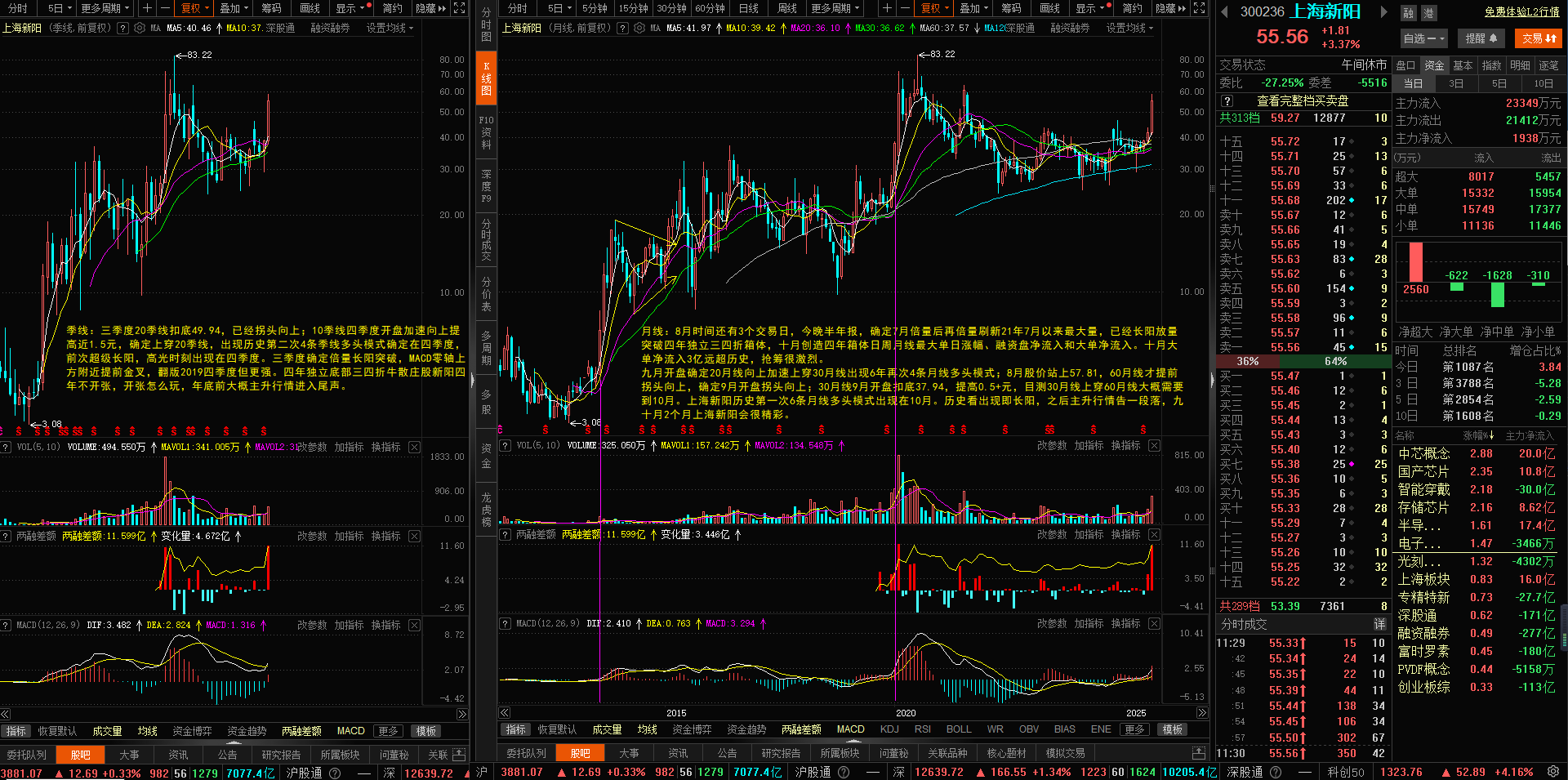Close the right chart VOL indicator panel
The height and width of the screenshot is (780, 1568).
1154,445
